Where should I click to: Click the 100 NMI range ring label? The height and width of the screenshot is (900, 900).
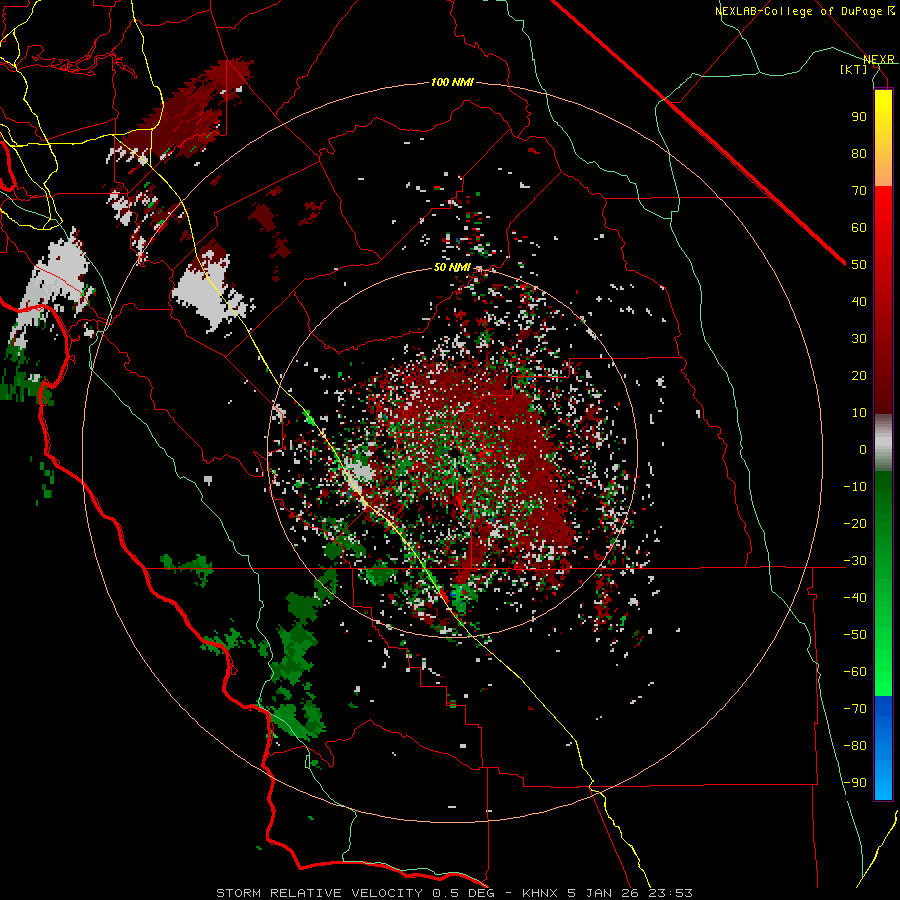coord(452,83)
